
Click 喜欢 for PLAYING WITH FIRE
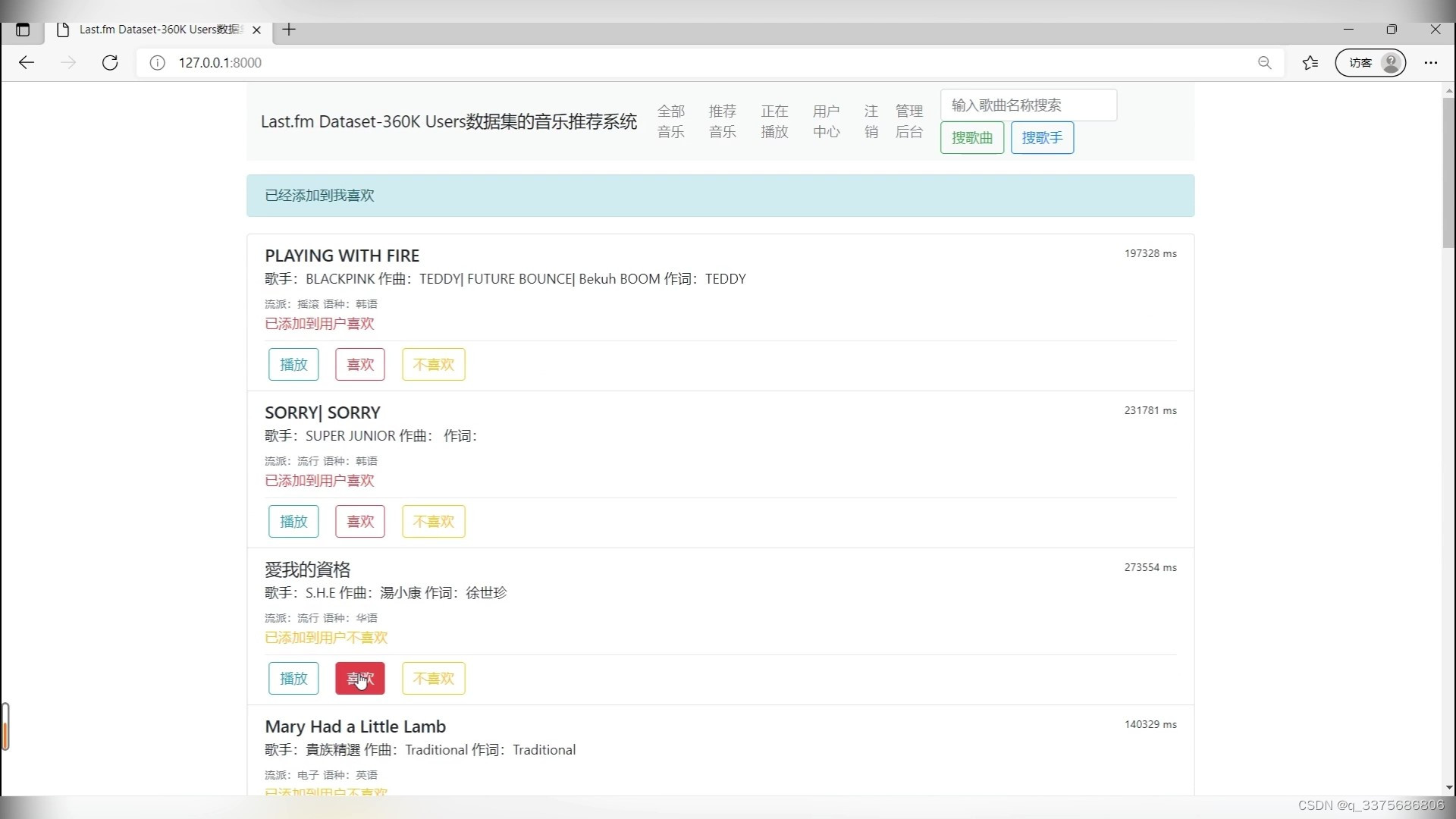click(x=359, y=365)
